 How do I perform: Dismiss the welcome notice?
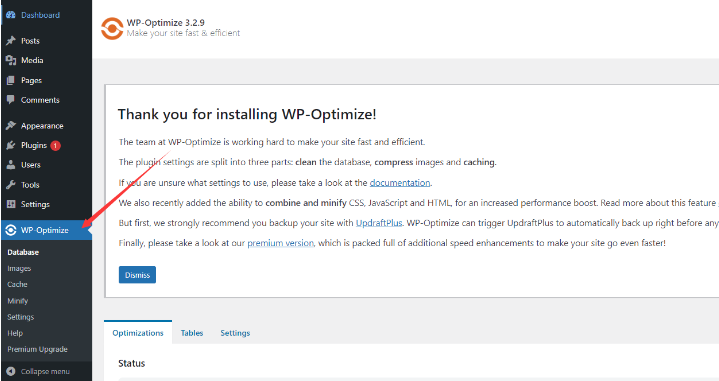[x=138, y=275]
